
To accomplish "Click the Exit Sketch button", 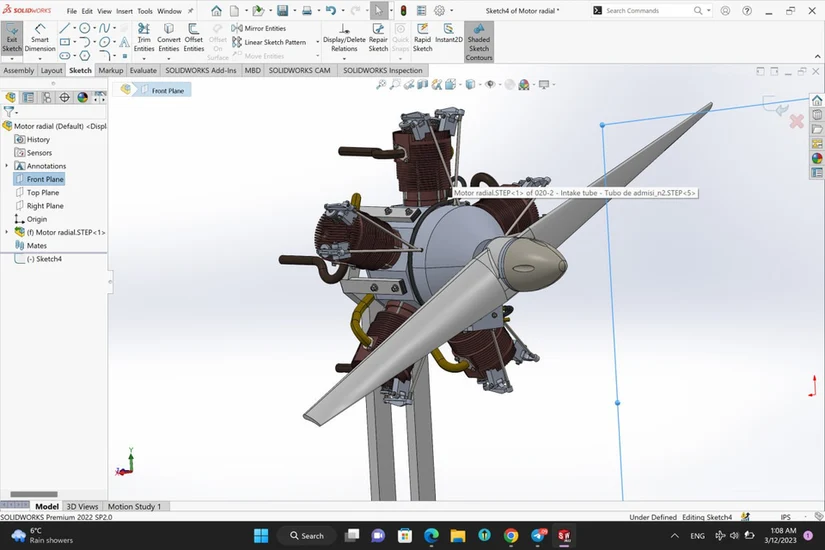I will pos(12,38).
